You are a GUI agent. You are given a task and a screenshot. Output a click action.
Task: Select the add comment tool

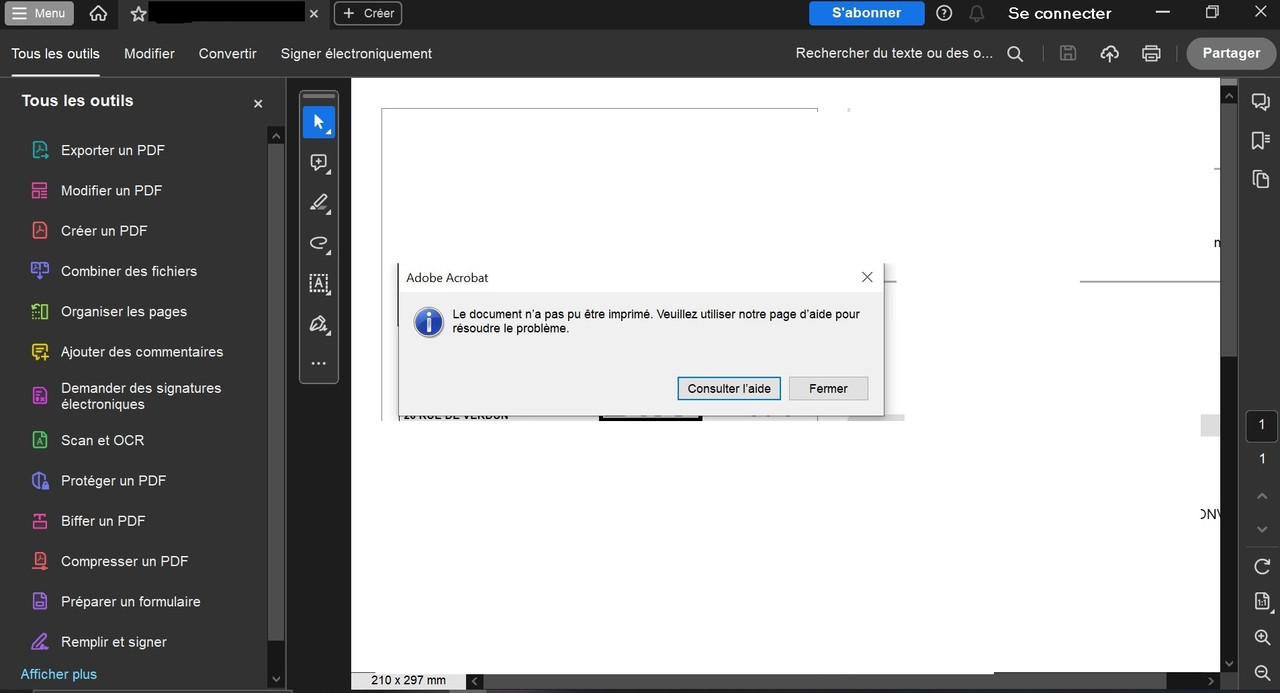coord(319,162)
